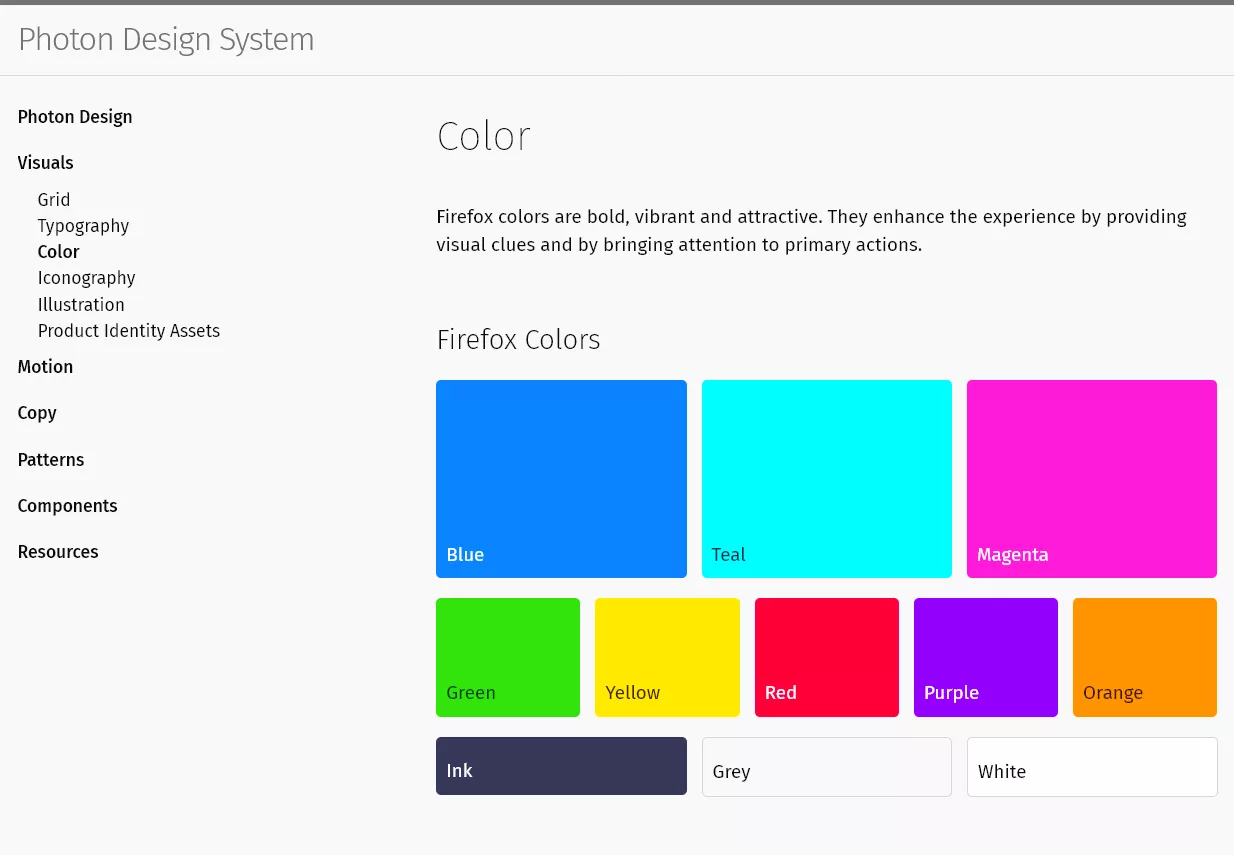Open the Patterns menu item
1234x855 pixels.
pyautogui.click(x=51, y=460)
